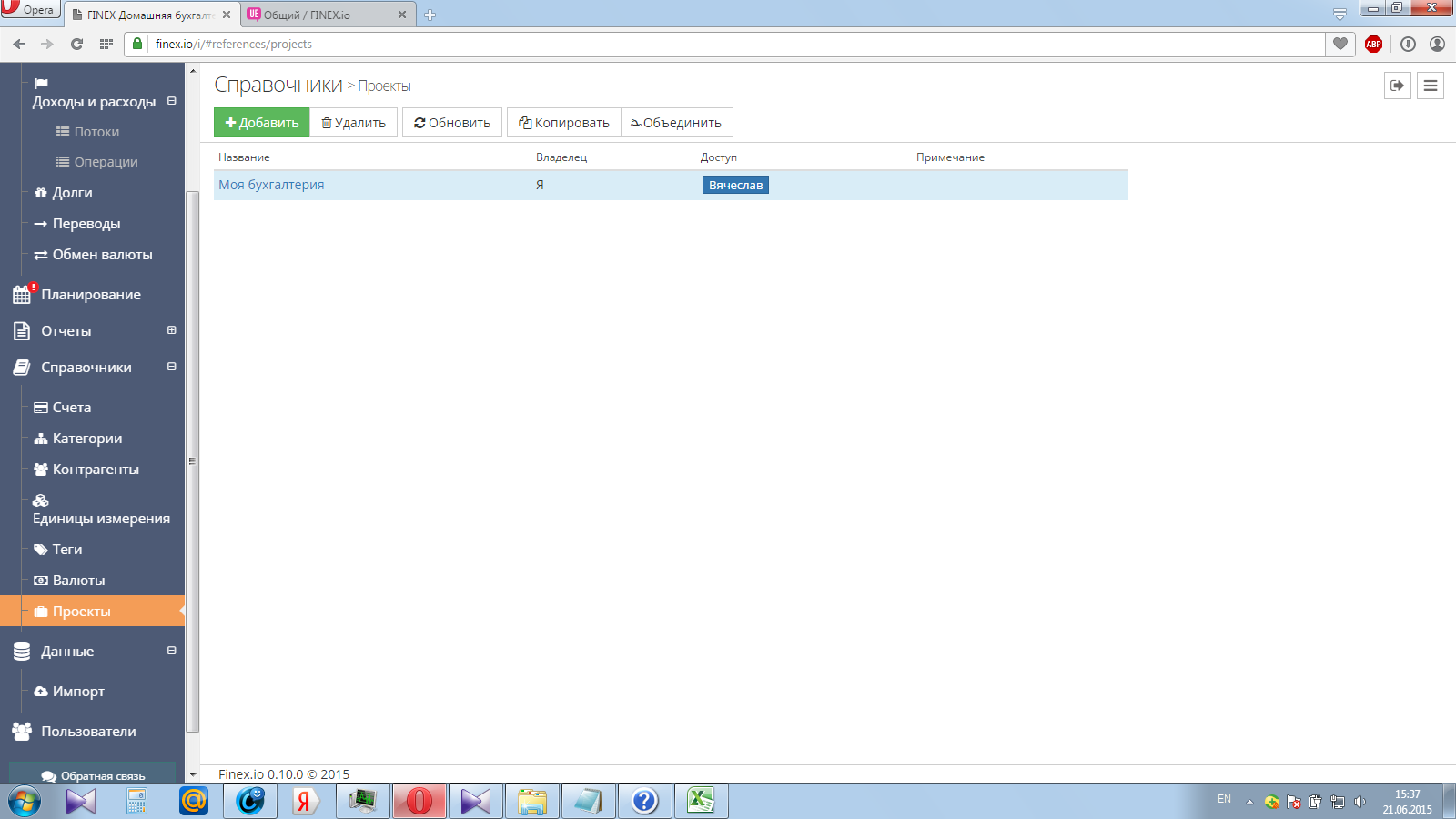The width and height of the screenshot is (1456, 819).
Task: Open the hamburger menu icon at top right
Action: 1431,86
